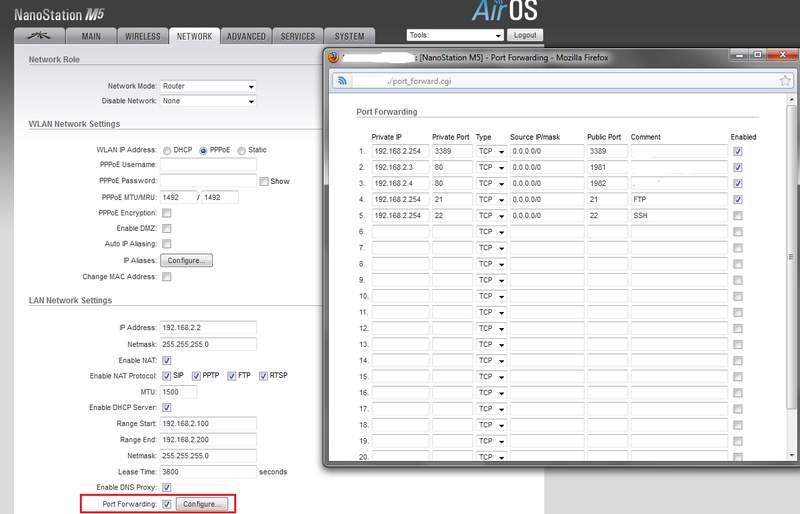Toggle the Port Forwarding checkbox
Viewport: 800px width, 514px height.
click(x=167, y=504)
